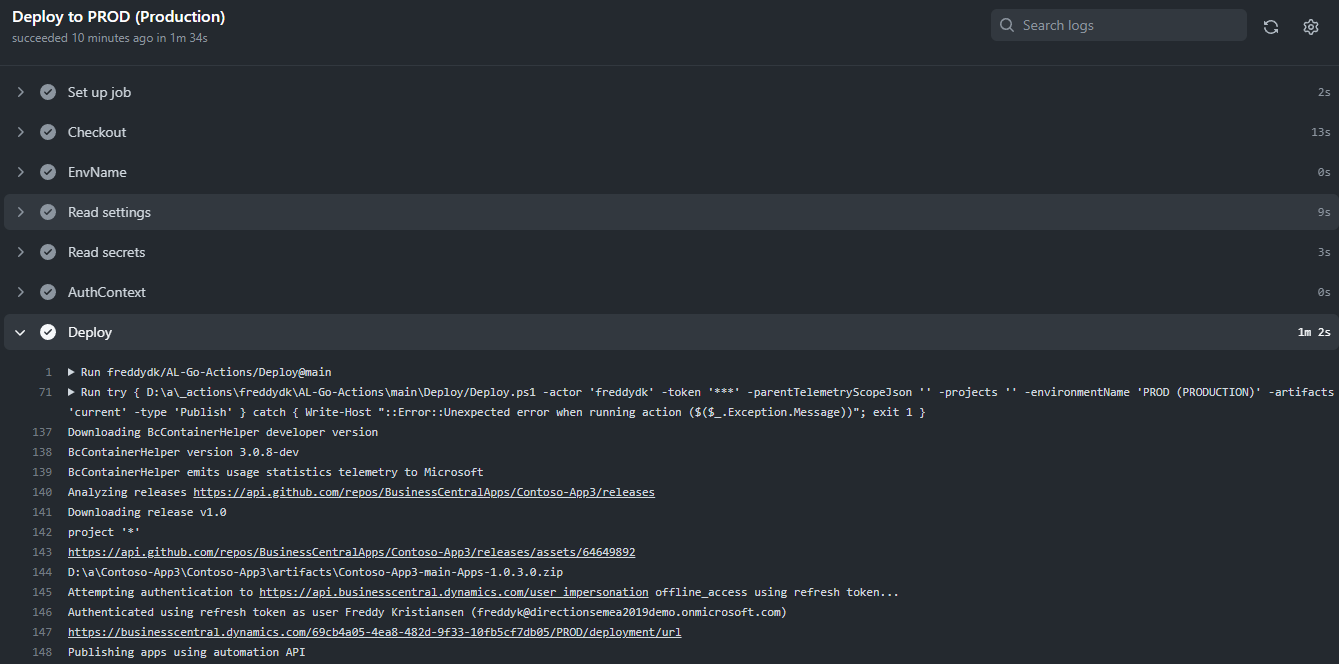Click the checkmark icon next to Checkout
The image size is (1339, 664).
click(48, 131)
